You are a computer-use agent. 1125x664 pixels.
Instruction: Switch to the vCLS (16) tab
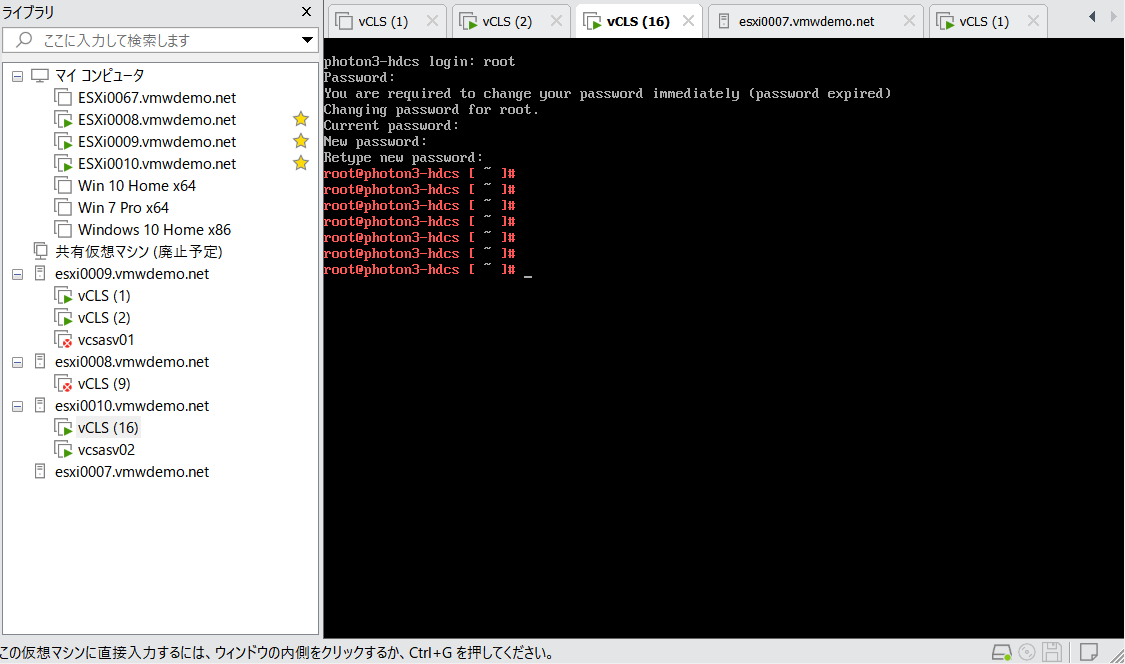pyautogui.click(x=638, y=22)
